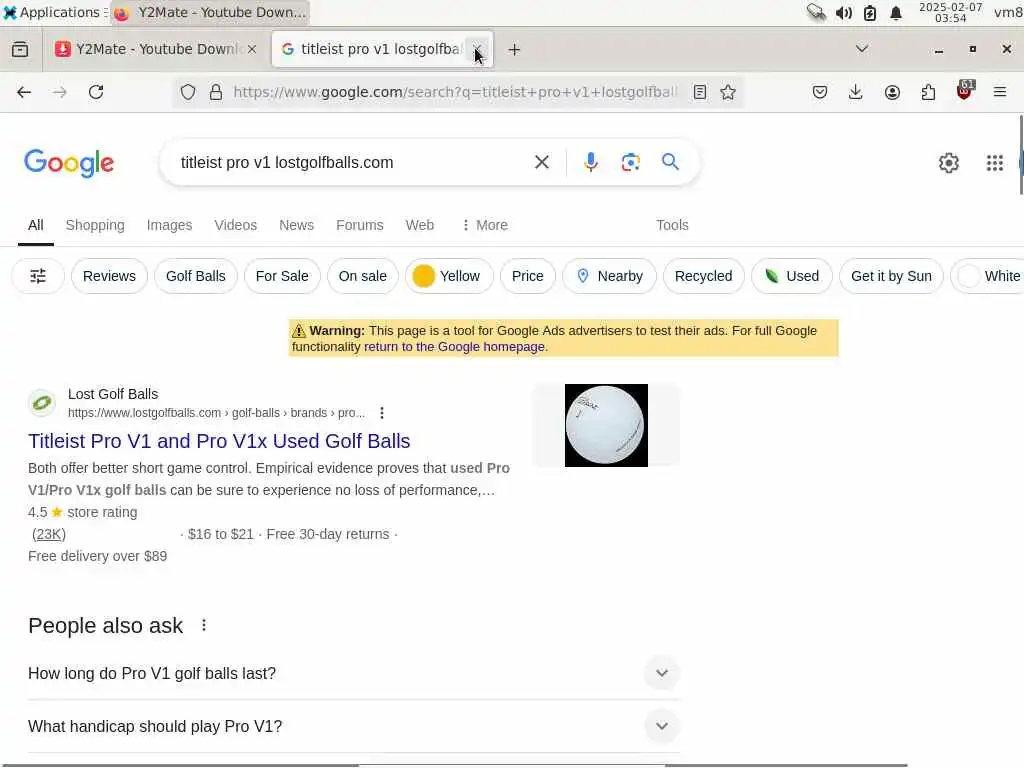Toggle the For Sale filter chip
This screenshot has width=1024, height=768.
coord(281,276)
